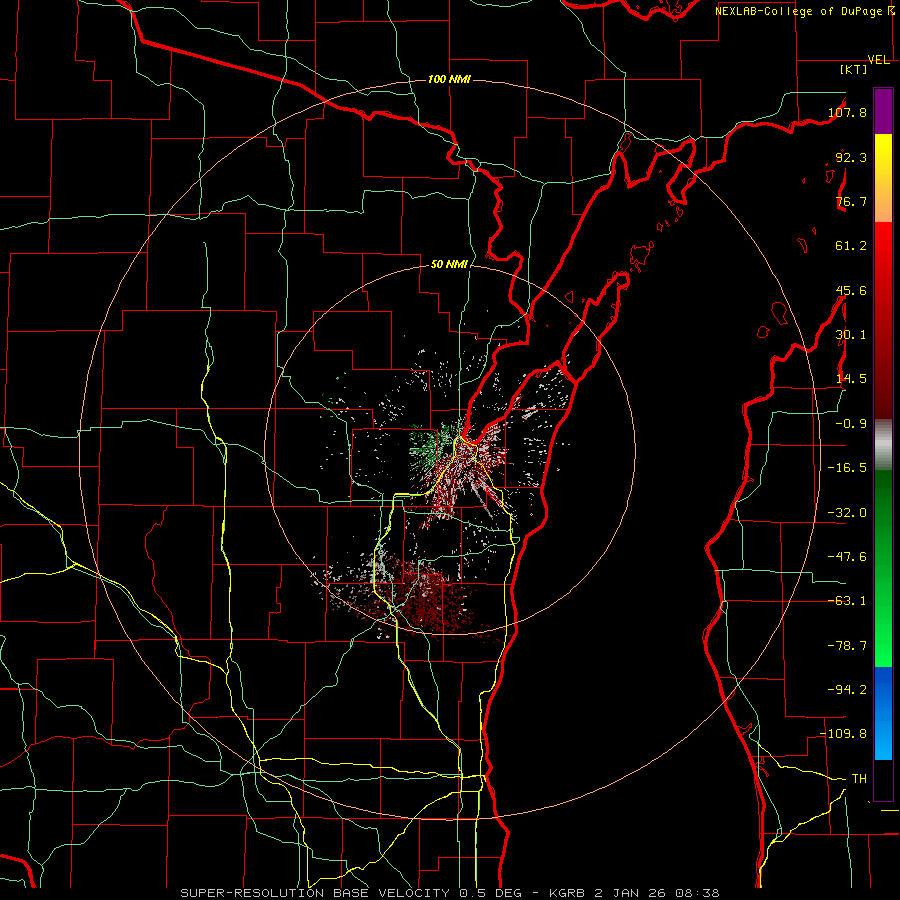Select the 14.5 velocity scale value
The image size is (900, 900).
click(851, 379)
